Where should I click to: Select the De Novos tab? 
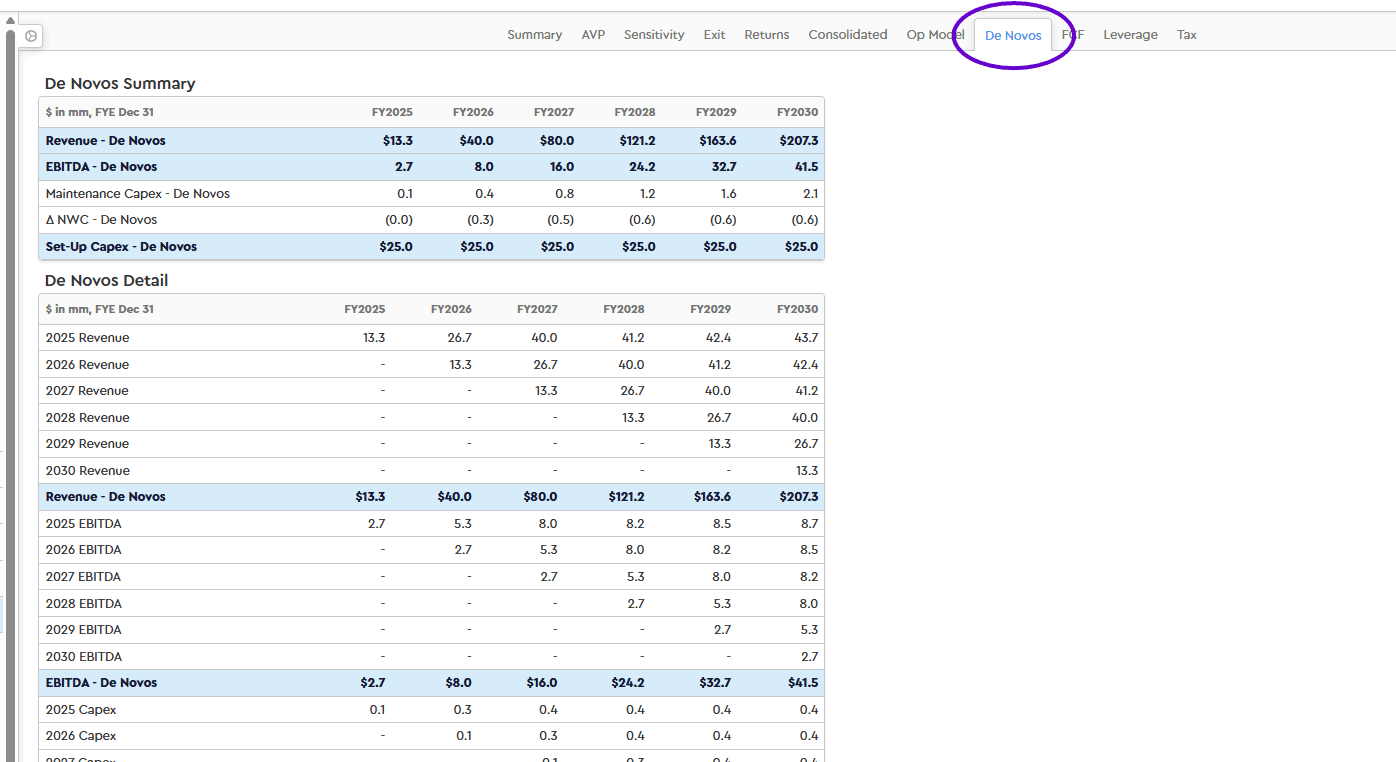1013,36
